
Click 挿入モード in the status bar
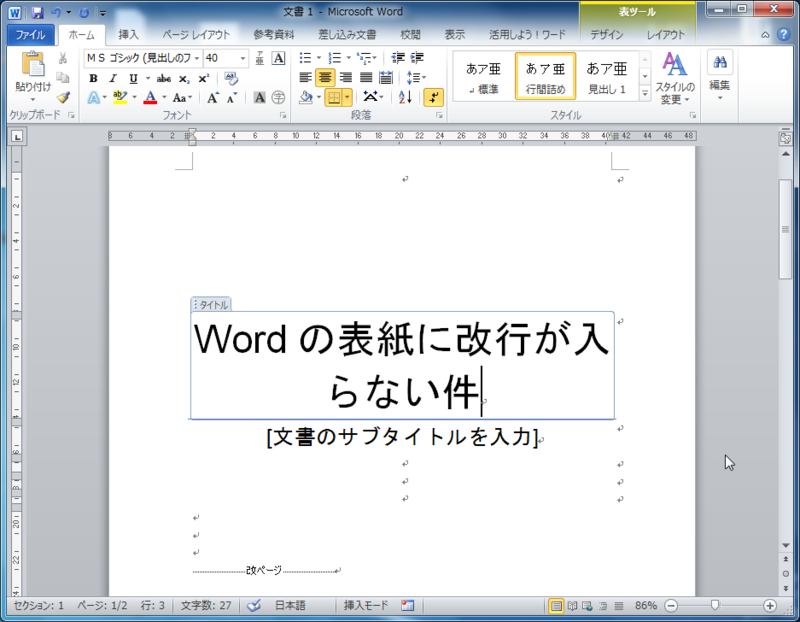(x=367, y=606)
